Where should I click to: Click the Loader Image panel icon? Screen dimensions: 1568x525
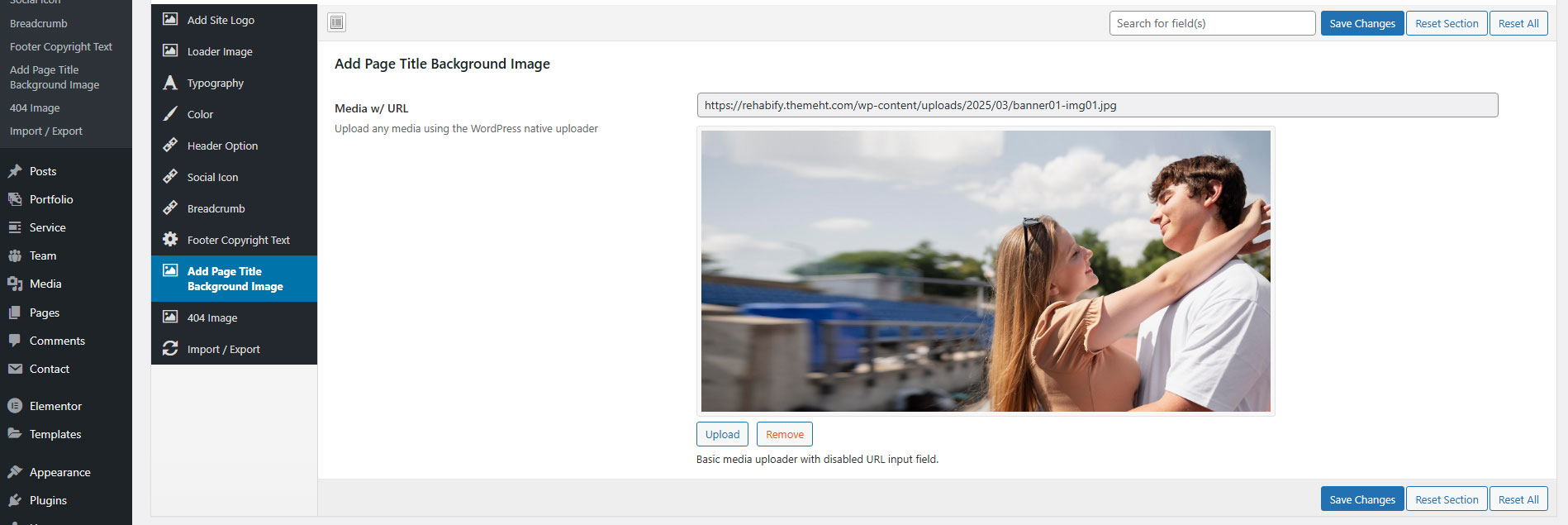pos(170,50)
